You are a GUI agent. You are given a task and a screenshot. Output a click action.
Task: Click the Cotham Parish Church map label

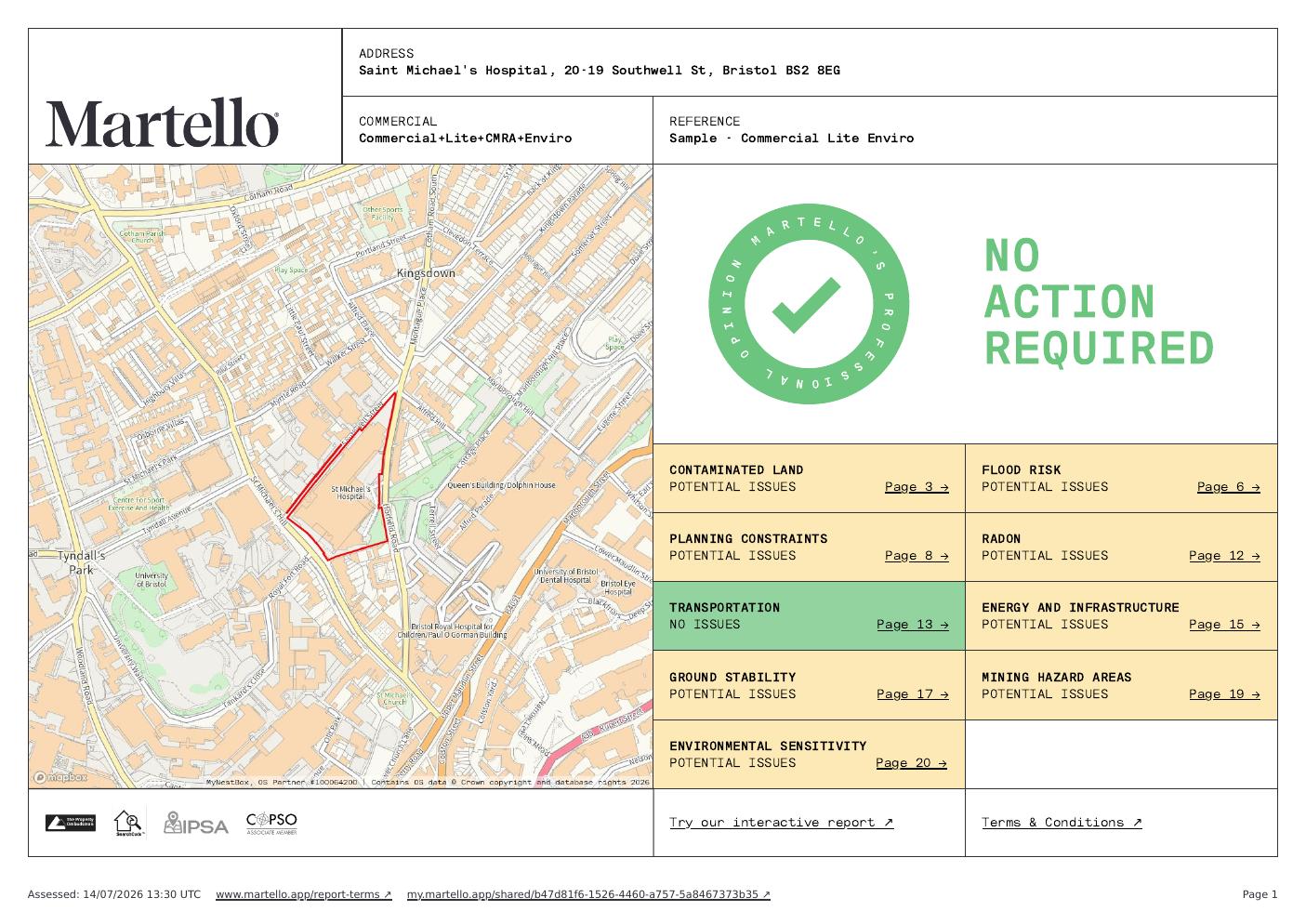(142, 237)
